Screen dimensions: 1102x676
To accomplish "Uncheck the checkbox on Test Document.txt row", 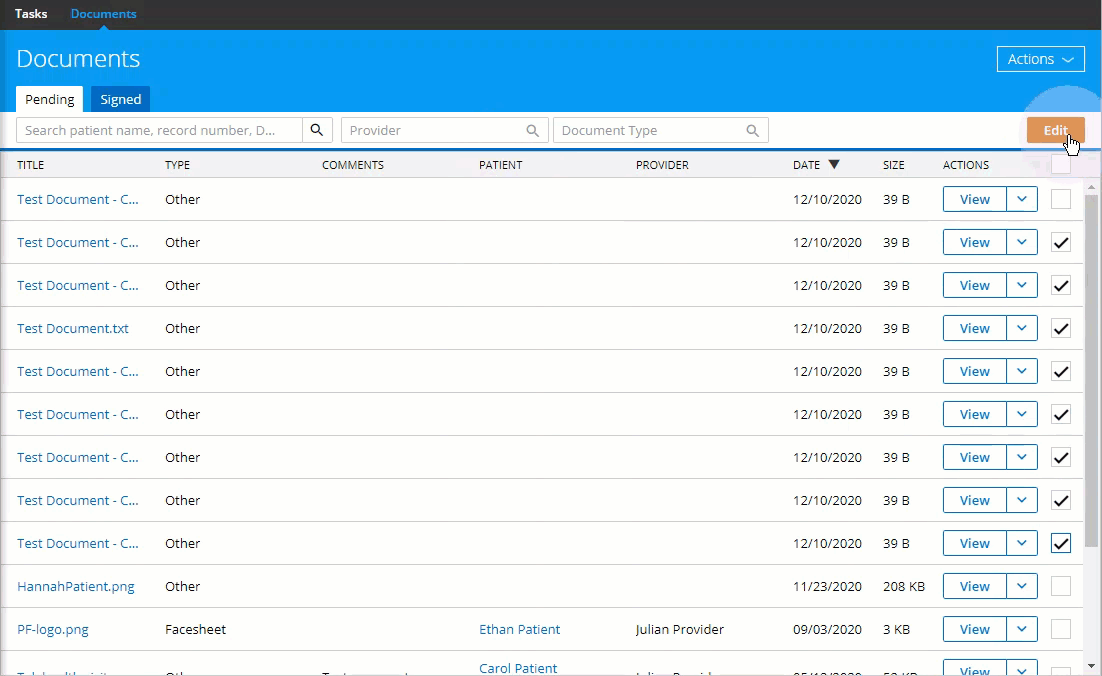I will coord(1061,328).
